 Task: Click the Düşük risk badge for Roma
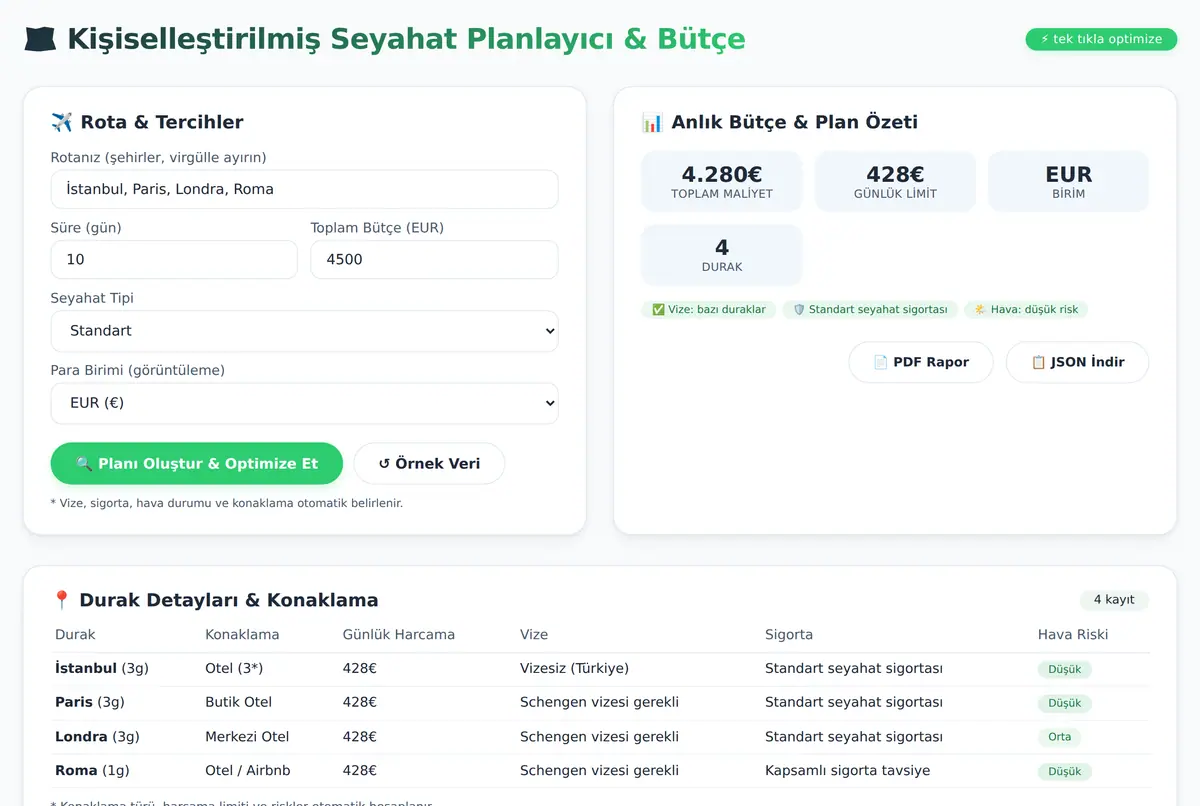coord(1065,771)
